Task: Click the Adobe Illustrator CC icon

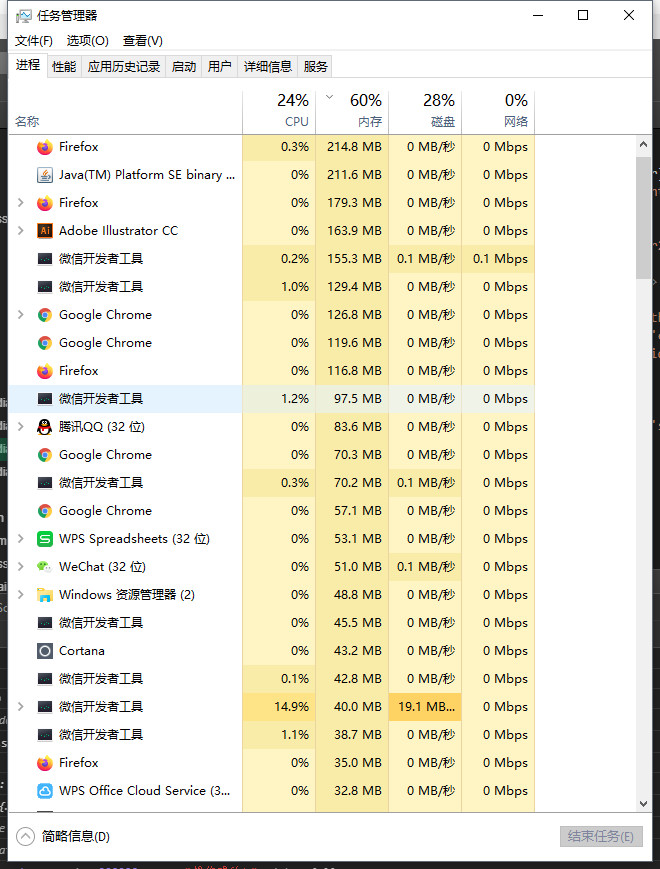Action: click(x=45, y=231)
